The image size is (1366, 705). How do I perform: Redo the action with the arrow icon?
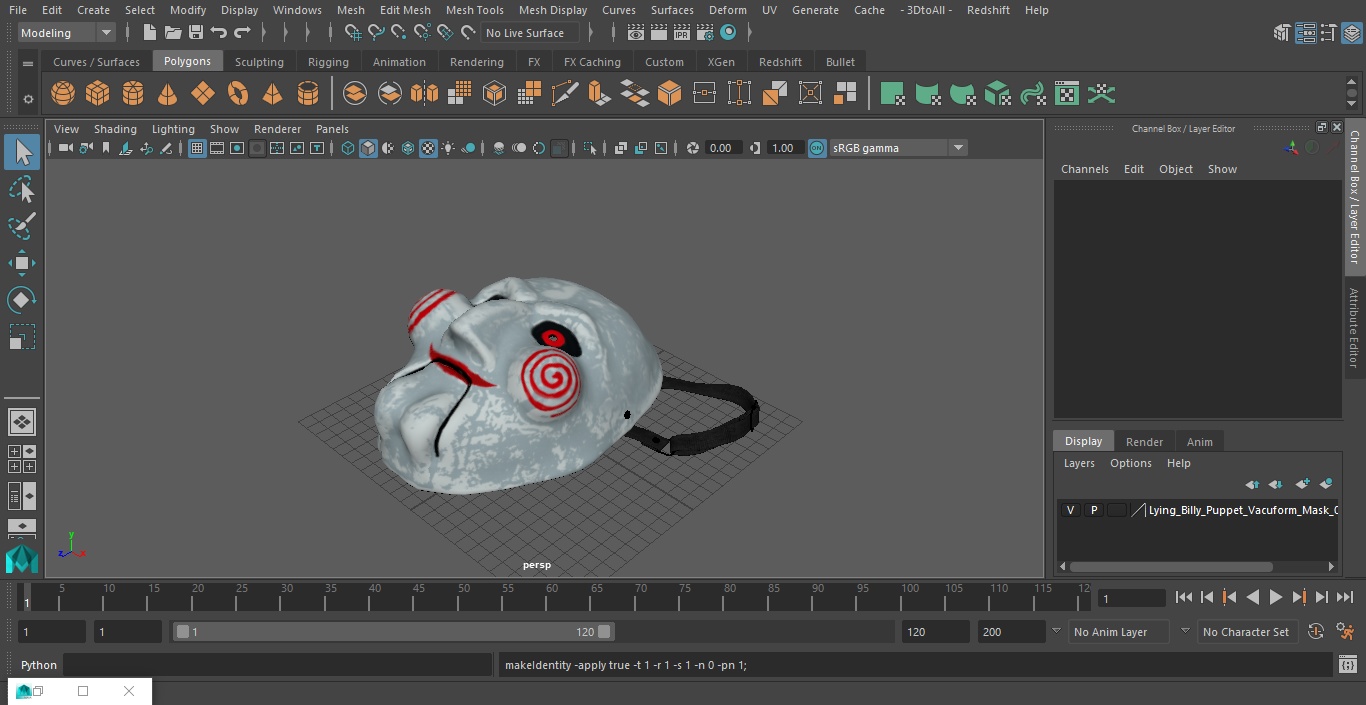coord(242,33)
